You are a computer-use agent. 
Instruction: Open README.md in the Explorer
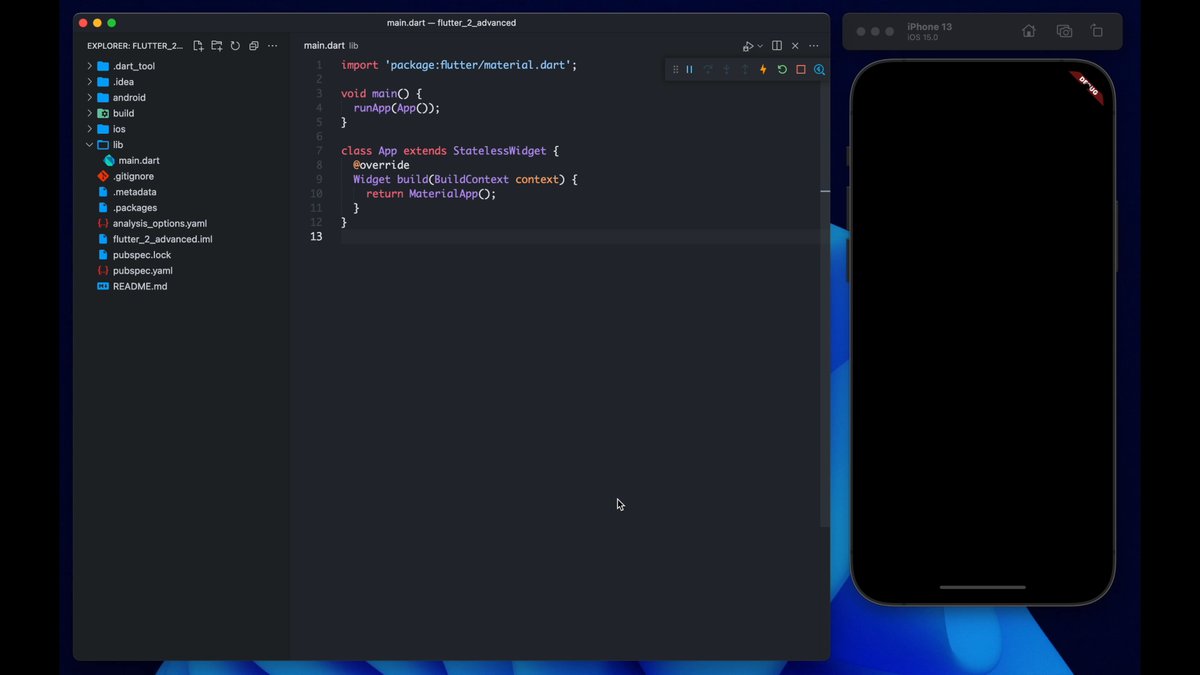140,286
